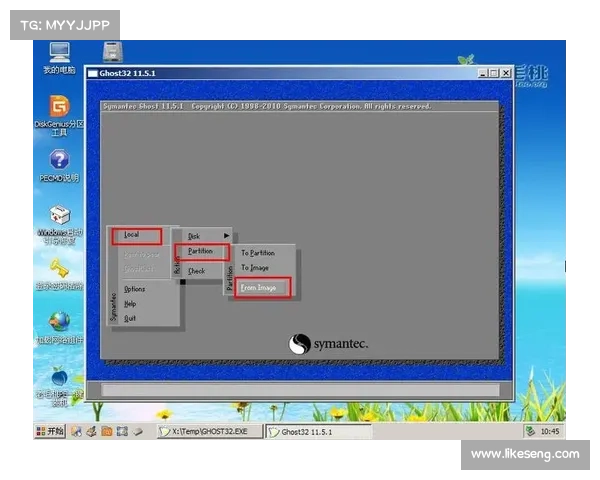Select Options in the Ghost menu
This screenshot has width=600, height=480.
tap(134, 289)
